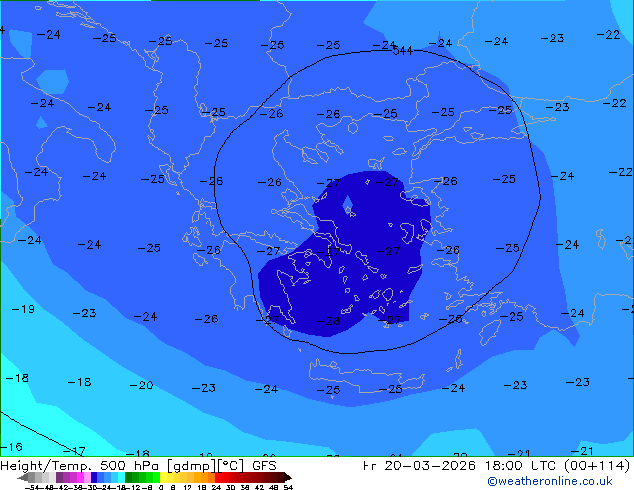Click the 54 value on legend scale
Viewport: 634px width, 490px height.
(288, 487)
